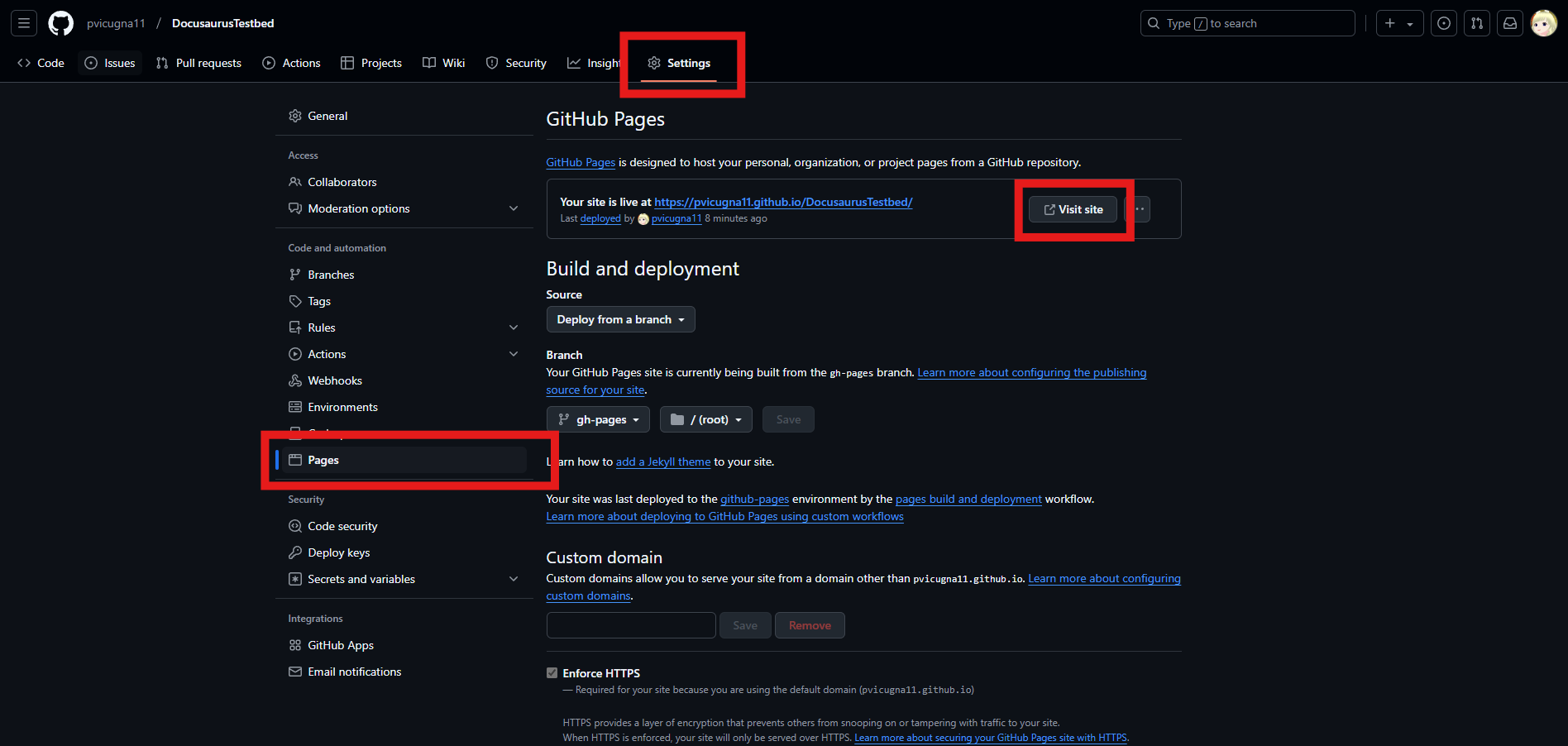Expand the Moderation options section

[x=514, y=208]
